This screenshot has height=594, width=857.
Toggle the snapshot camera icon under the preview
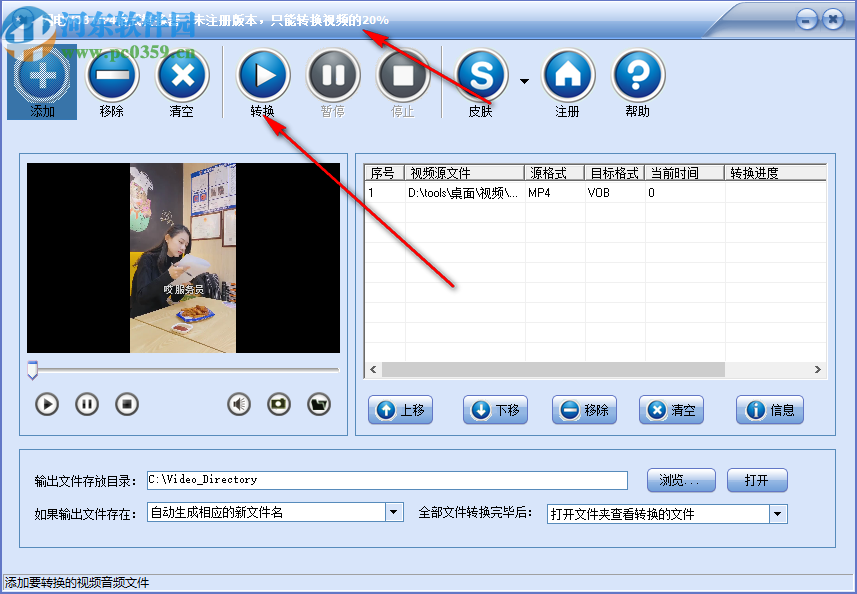[x=278, y=404]
